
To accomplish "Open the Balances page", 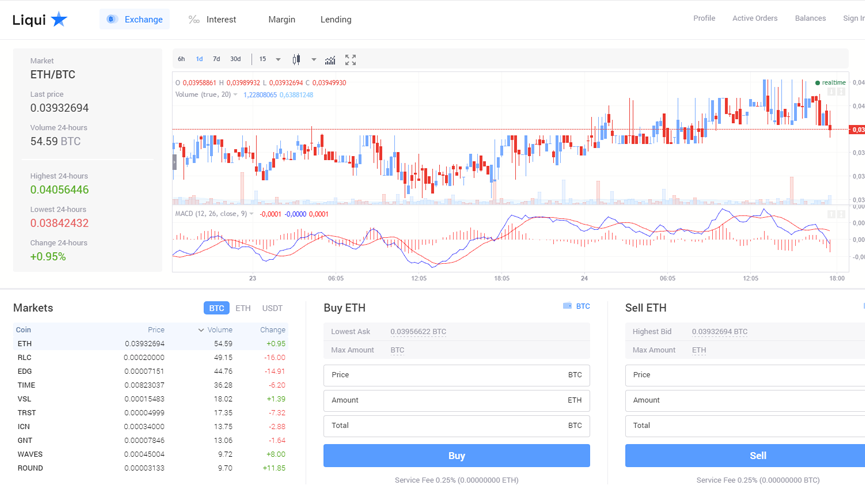I will tap(810, 18).
